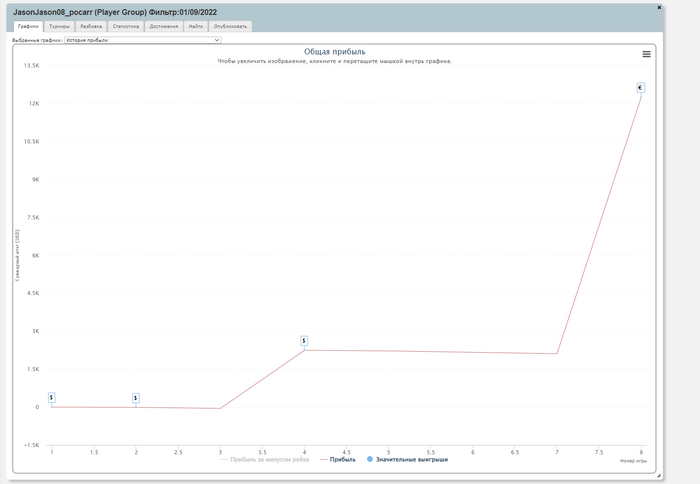Toggle the Прибыль legend series
The image size is (700, 484).
(x=338, y=459)
